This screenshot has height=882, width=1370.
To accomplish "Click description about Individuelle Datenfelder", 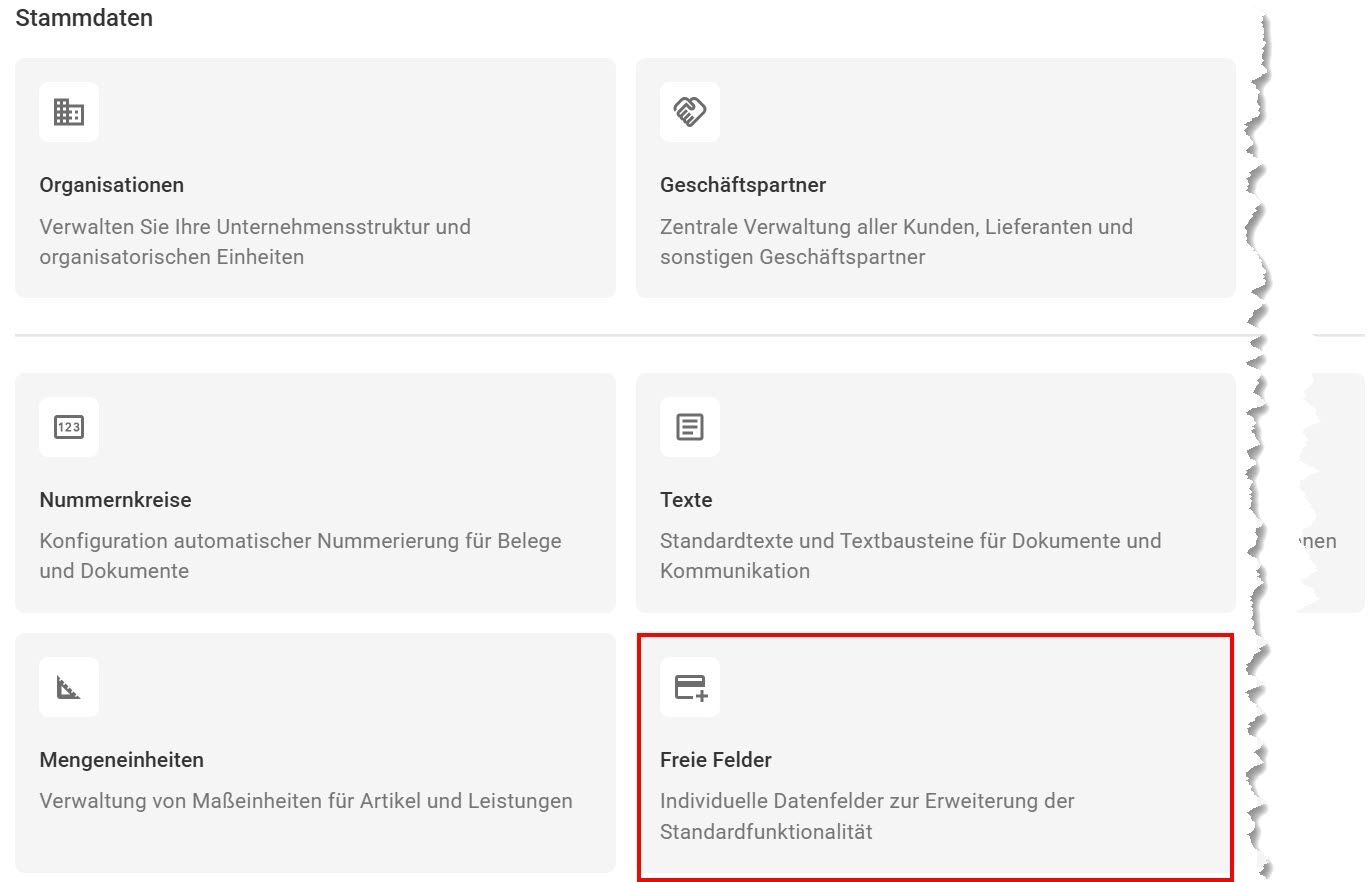I will pyautogui.click(x=867, y=816).
